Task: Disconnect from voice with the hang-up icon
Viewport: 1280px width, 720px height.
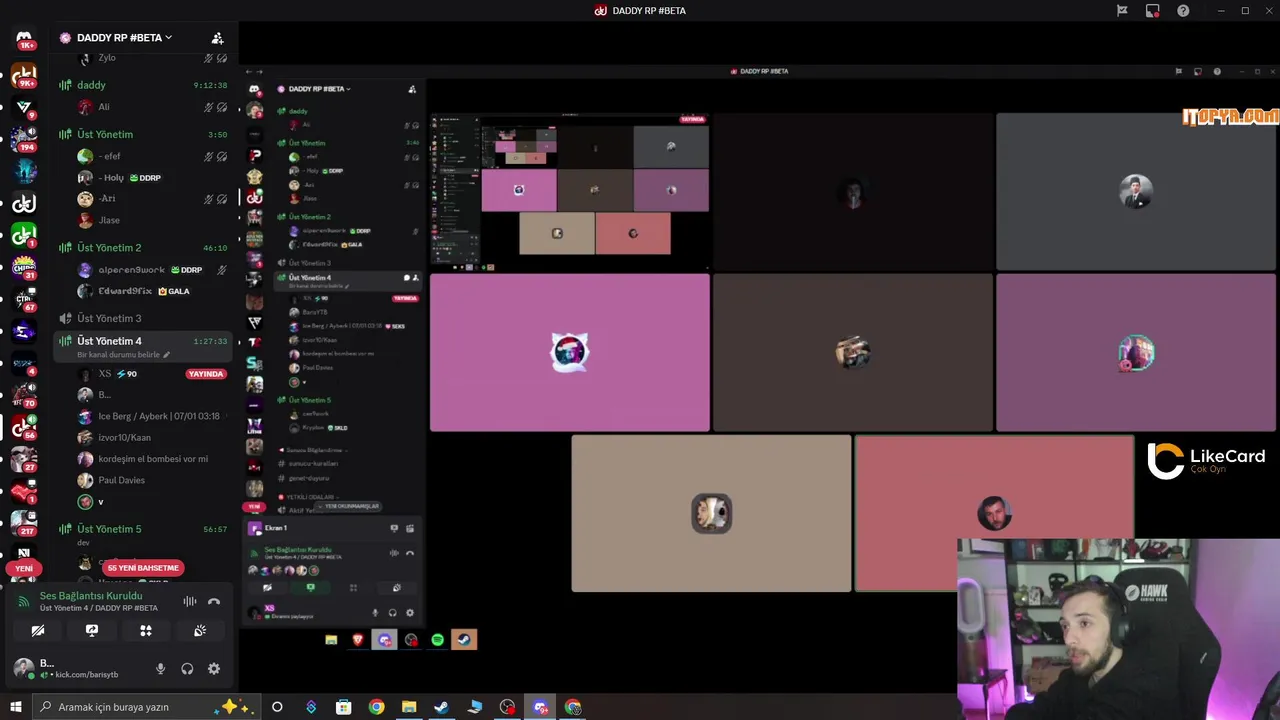Action: (x=213, y=601)
